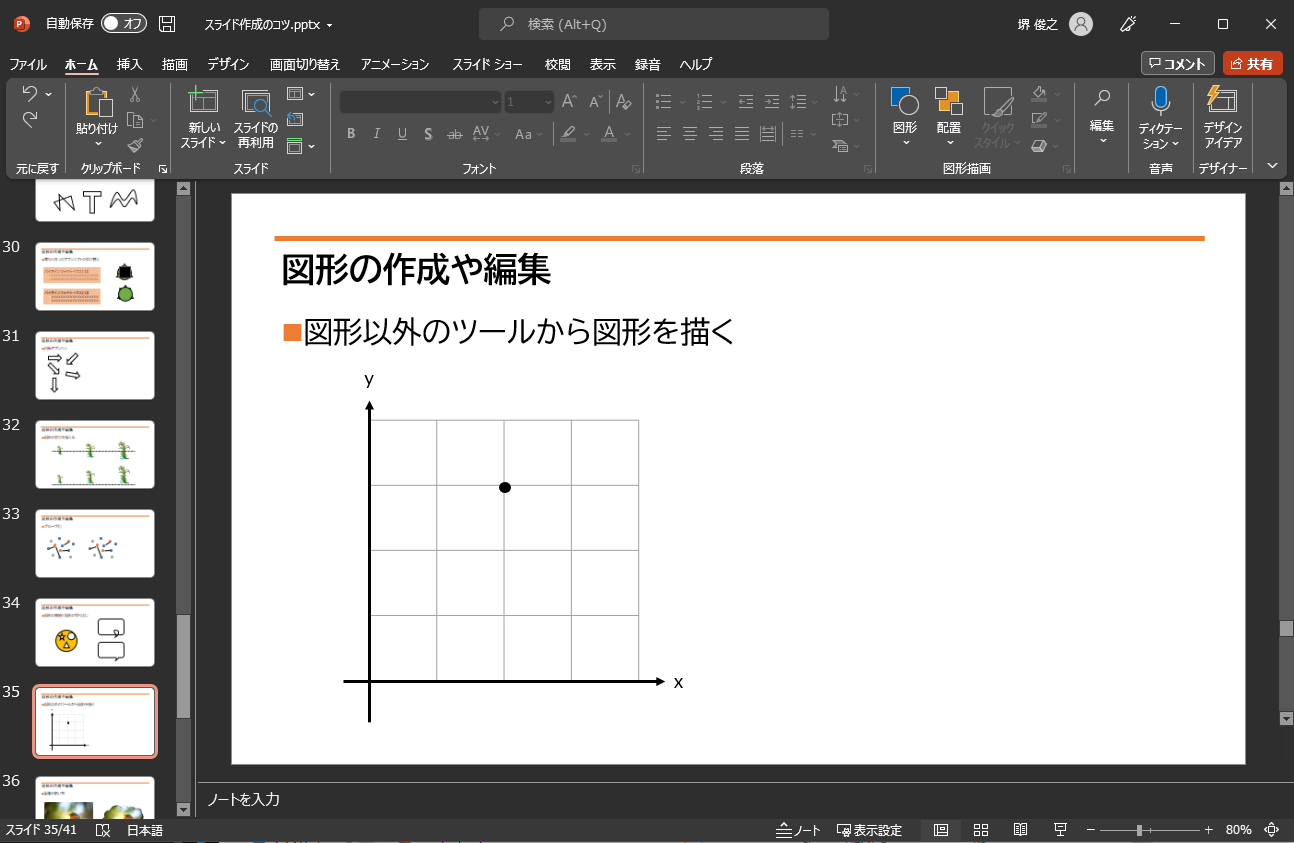This screenshot has height=843, width=1294.
Task: Click the 日本語 language indicator
Action: pos(144,830)
